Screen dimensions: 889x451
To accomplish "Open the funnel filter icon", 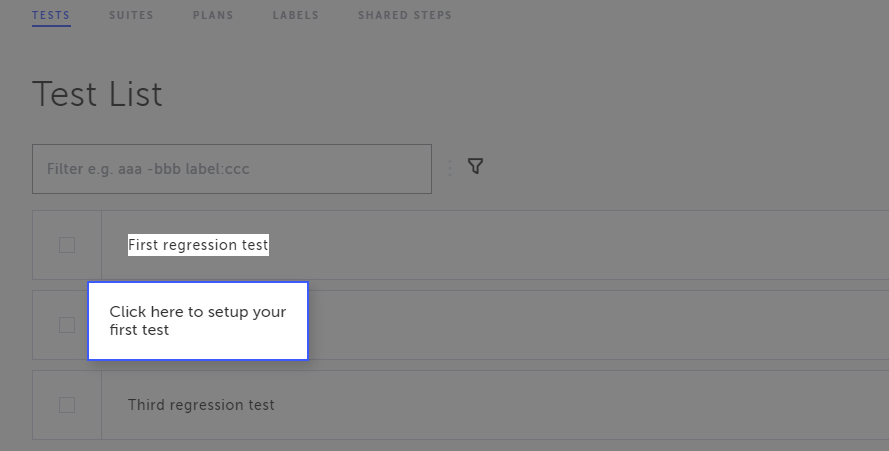I will pyautogui.click(x=475, y=166).
